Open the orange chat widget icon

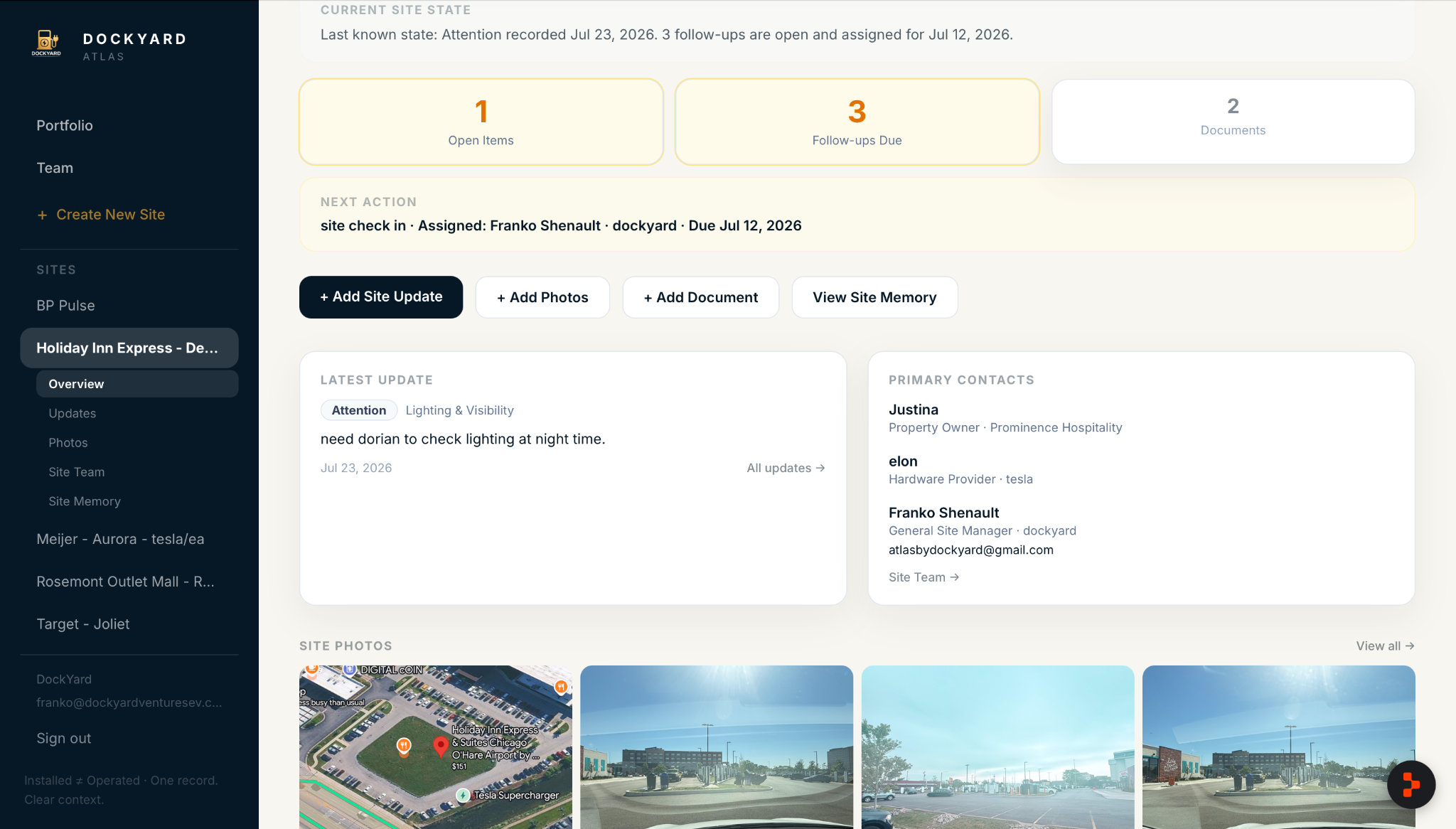[1411, 785]
